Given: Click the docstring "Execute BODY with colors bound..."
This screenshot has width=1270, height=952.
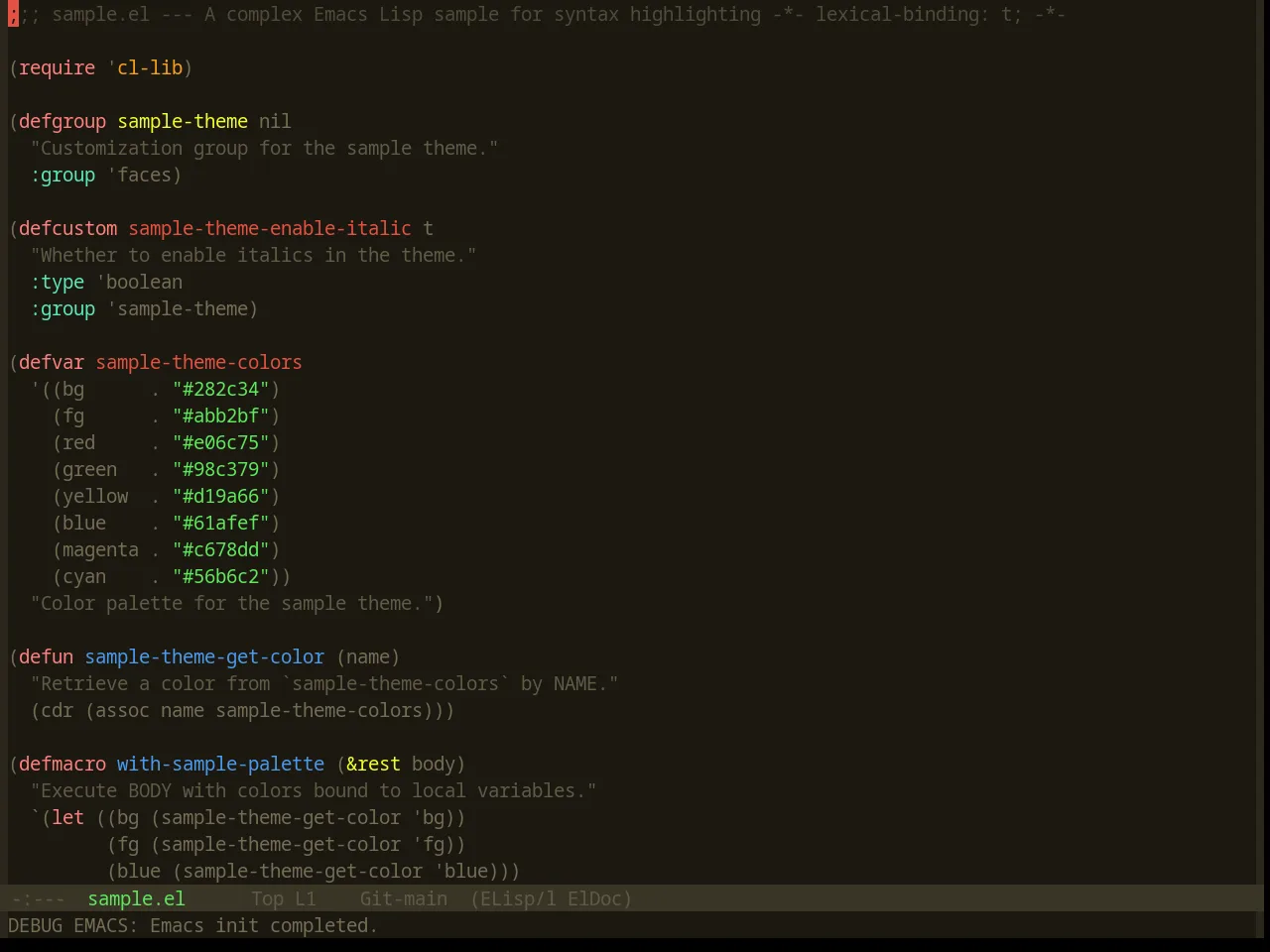Looking at the screenshot, I should [x=314, y=790].
